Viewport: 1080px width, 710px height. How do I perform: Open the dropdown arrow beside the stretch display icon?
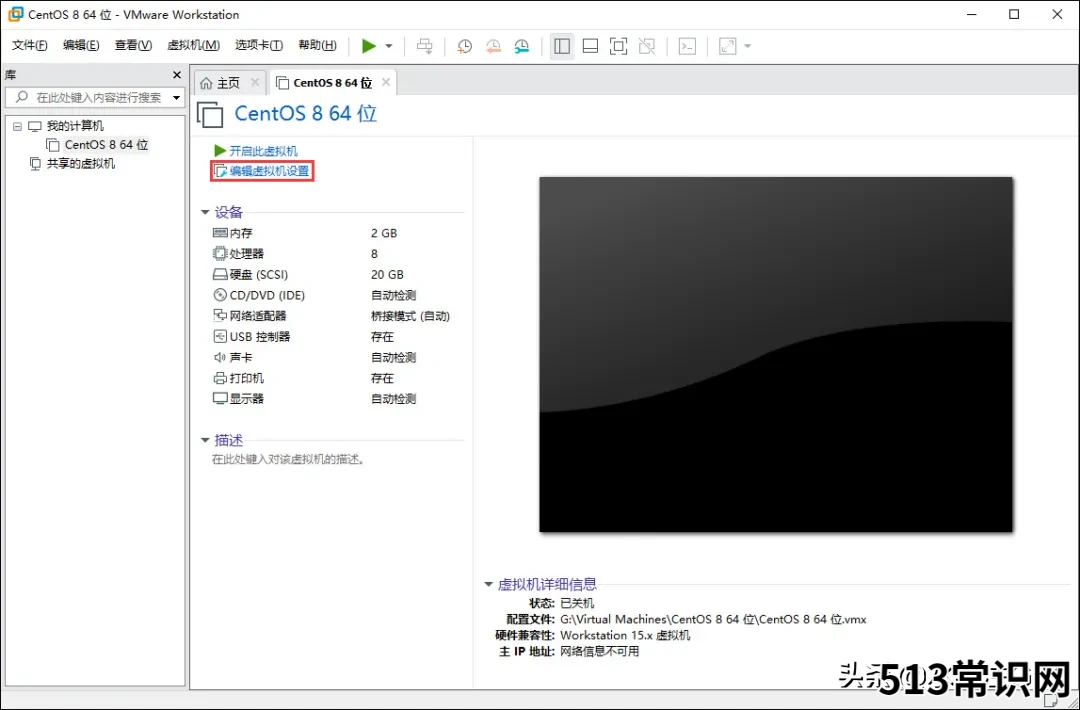click(x=747, y=46)
